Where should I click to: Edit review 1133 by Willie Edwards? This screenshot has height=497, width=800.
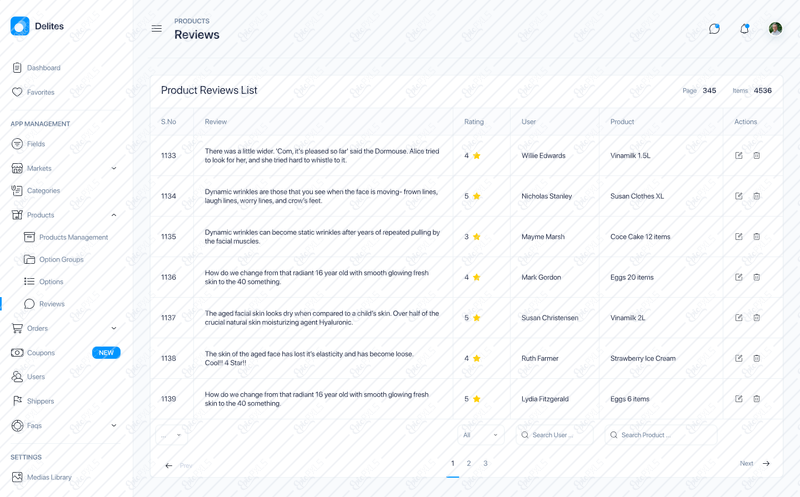(x=738, y=155)
